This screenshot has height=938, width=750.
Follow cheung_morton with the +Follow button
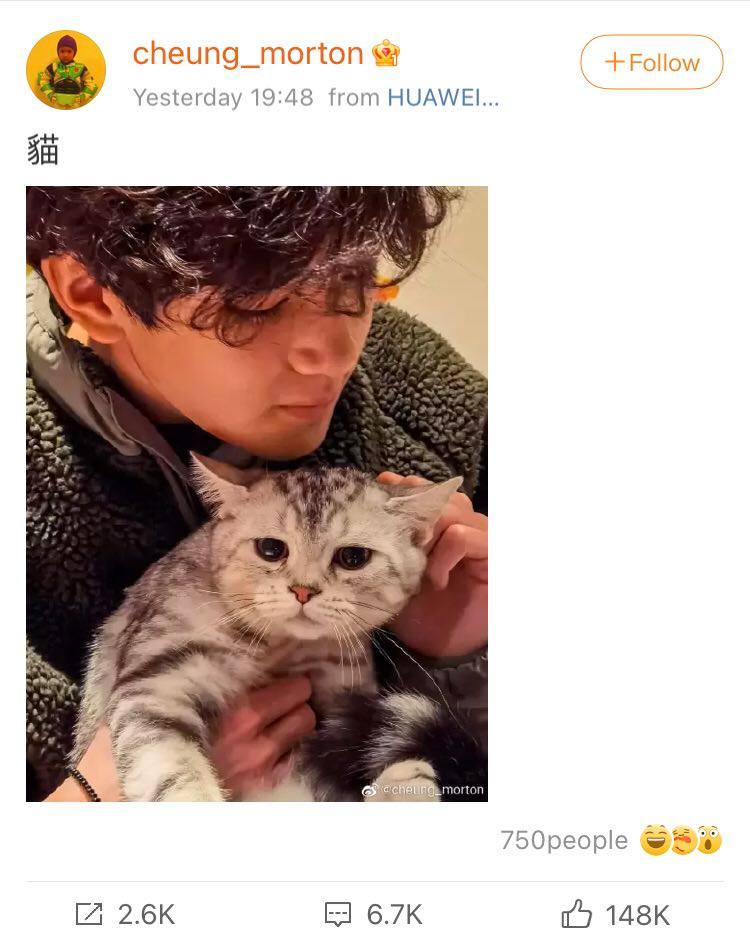click(x=651, y=62)
